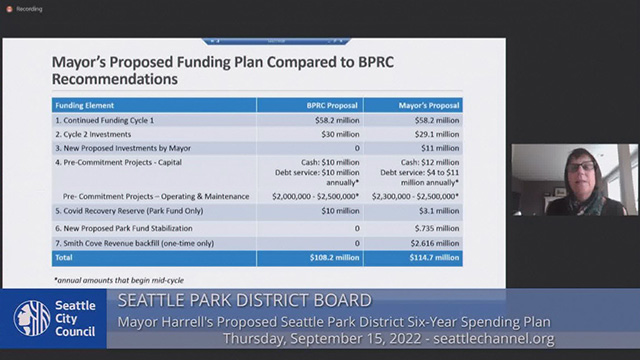
Task: Click the Recording label text
Action: (29, 9)
